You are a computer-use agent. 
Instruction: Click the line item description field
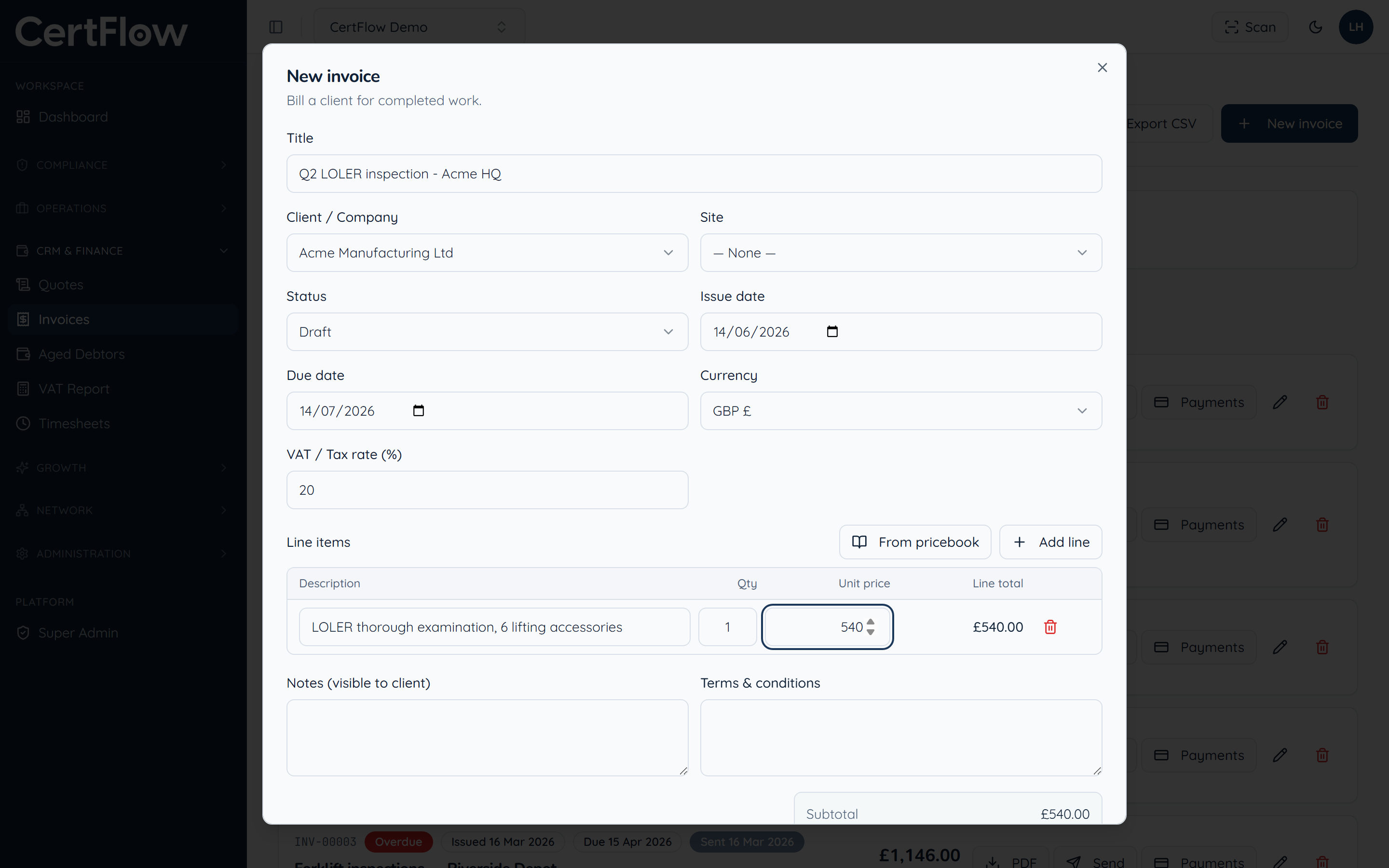(494, 627)
